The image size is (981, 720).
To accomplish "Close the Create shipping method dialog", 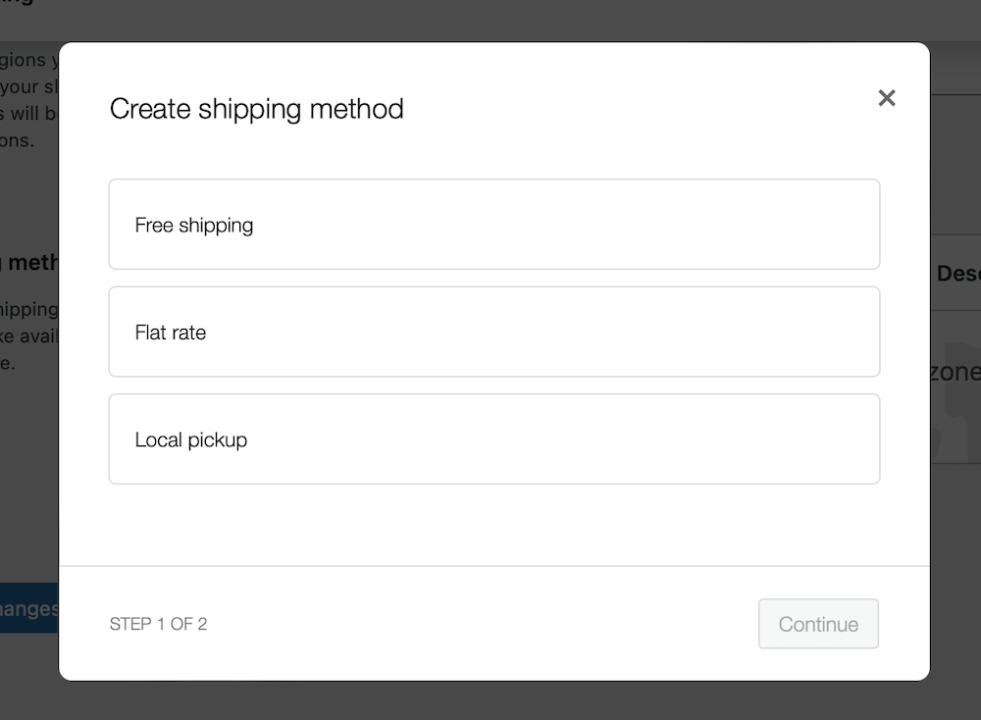I will [x=887, y=98].
